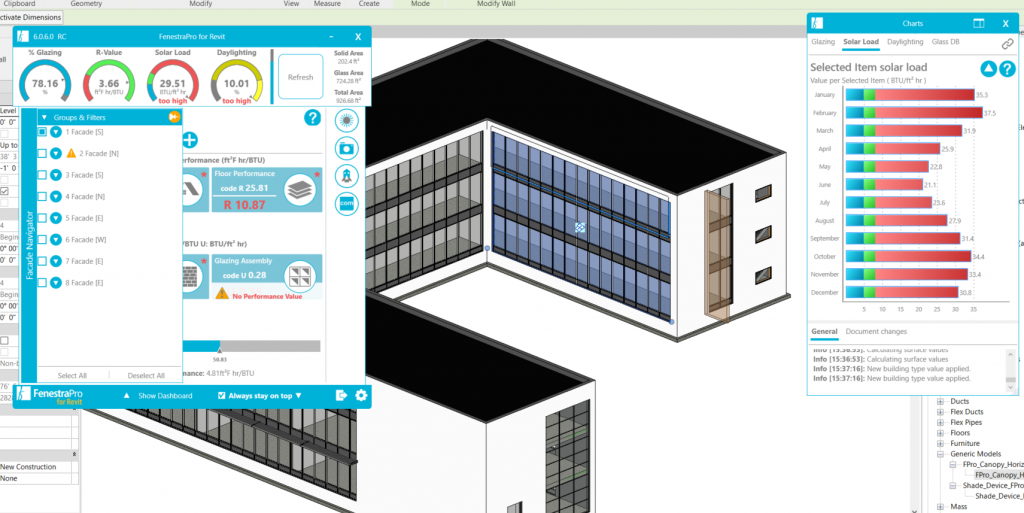The width and height of the screenshot is (1024, 513).
Task: Expand the Ducts tree node
Action: click(x=940, y=401)
